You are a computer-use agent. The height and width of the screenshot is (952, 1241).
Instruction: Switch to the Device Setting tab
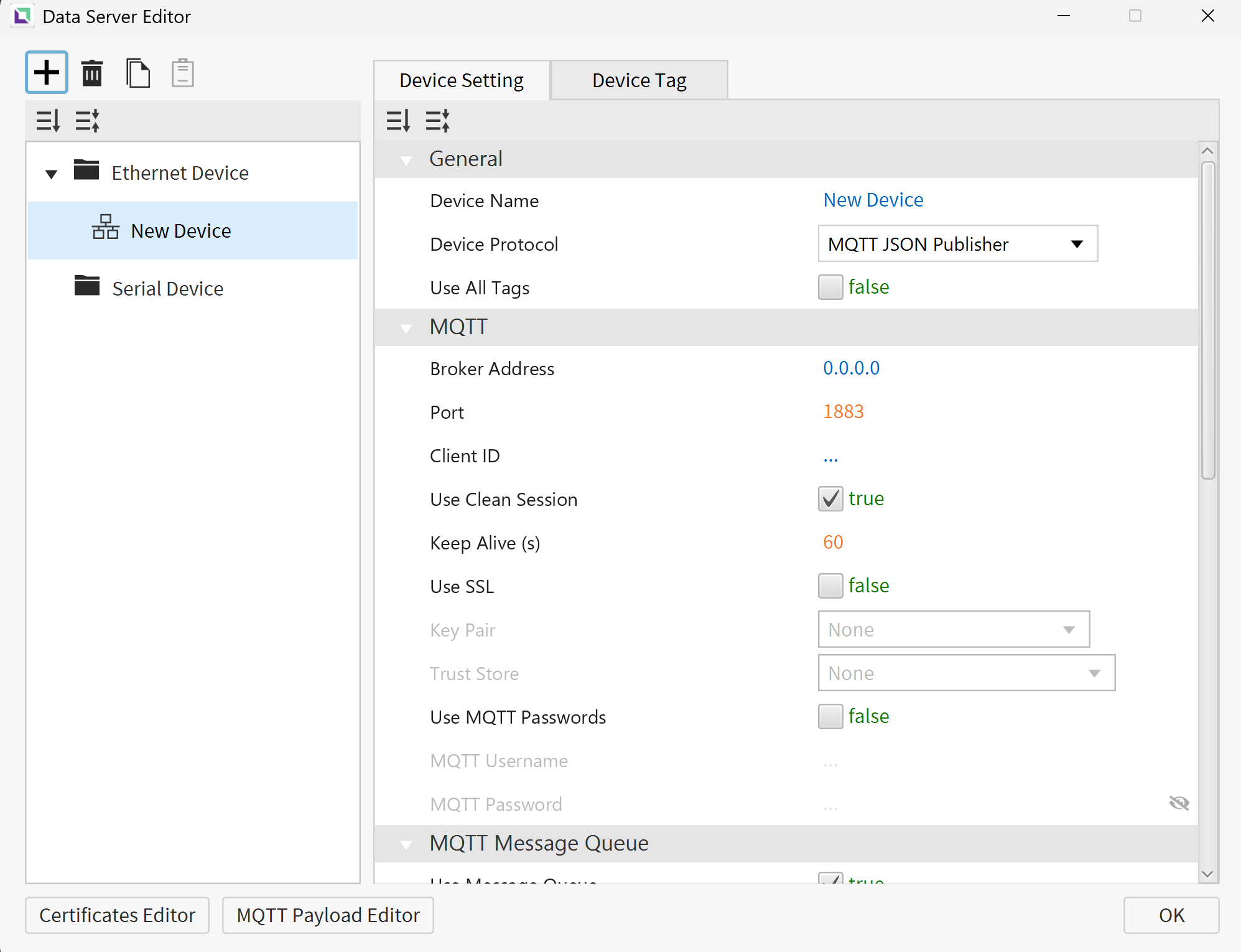462,80
